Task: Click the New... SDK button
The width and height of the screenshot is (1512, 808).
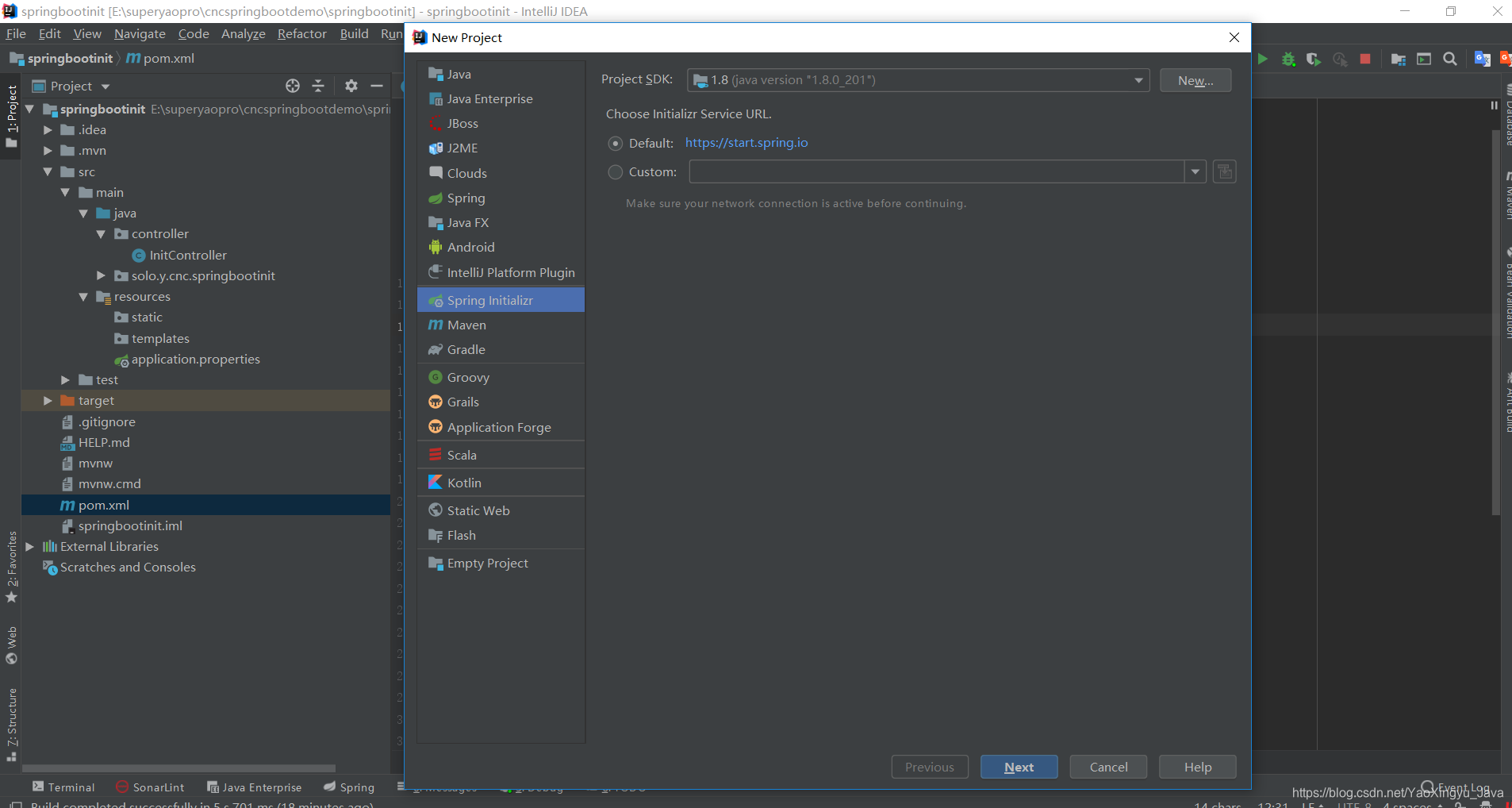Action: point(1195,80)
